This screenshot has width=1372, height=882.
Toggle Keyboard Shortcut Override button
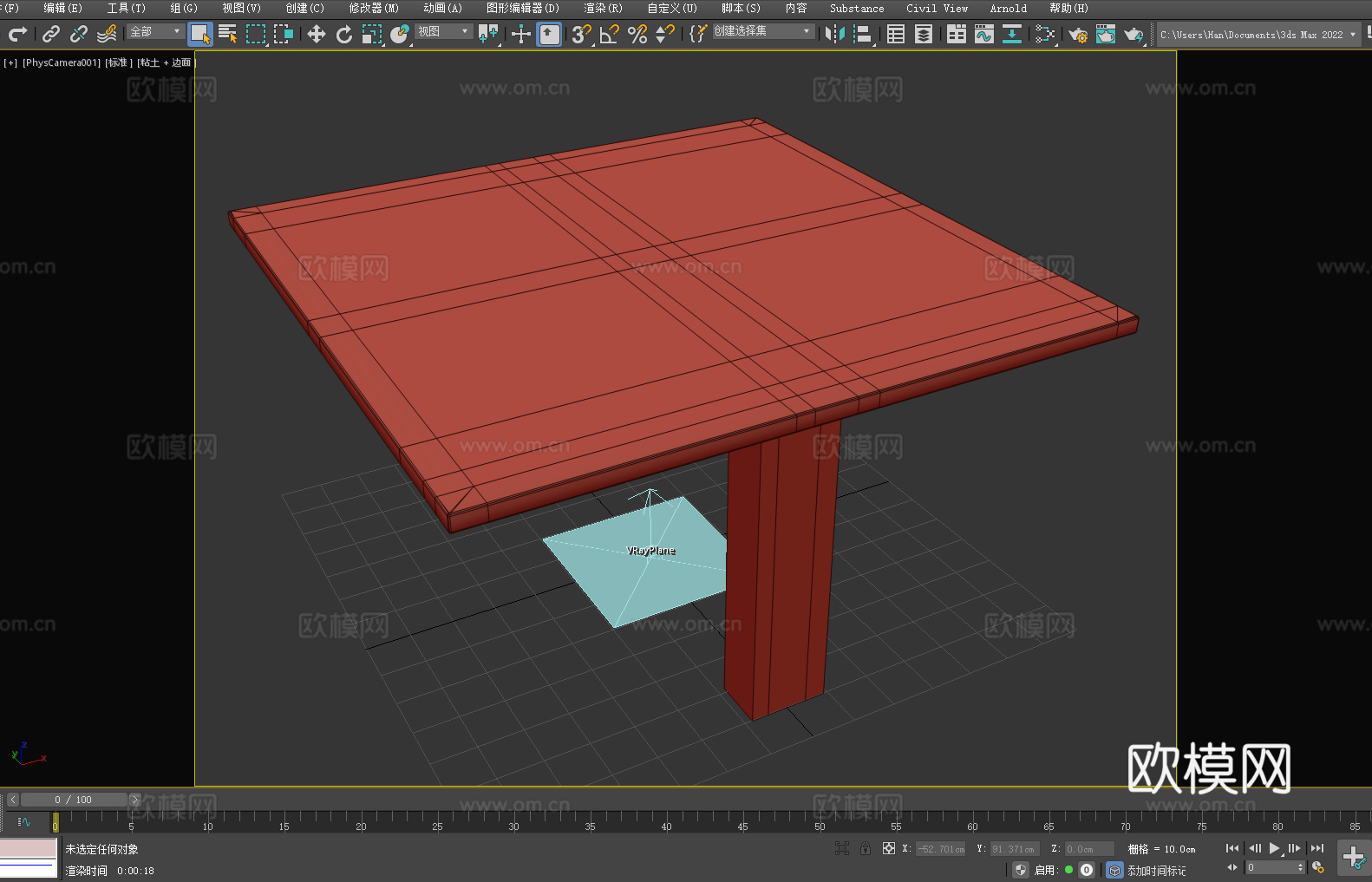click(549, 34)
